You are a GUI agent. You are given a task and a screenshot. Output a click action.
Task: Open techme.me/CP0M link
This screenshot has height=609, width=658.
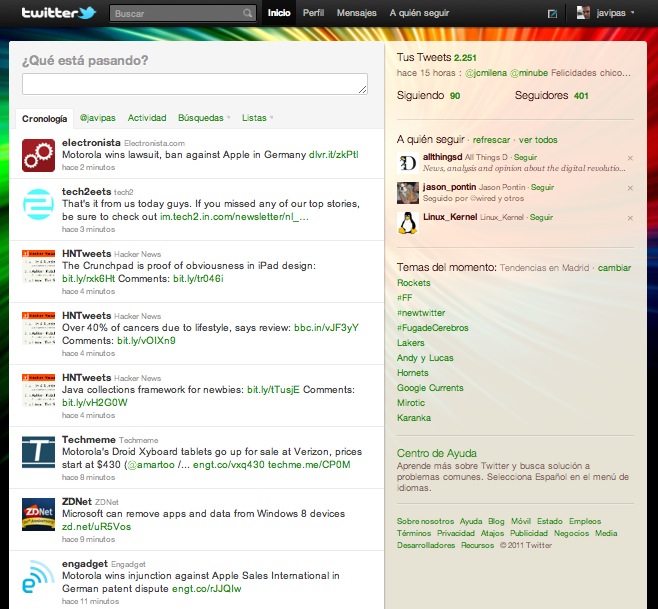pos(309,465)
